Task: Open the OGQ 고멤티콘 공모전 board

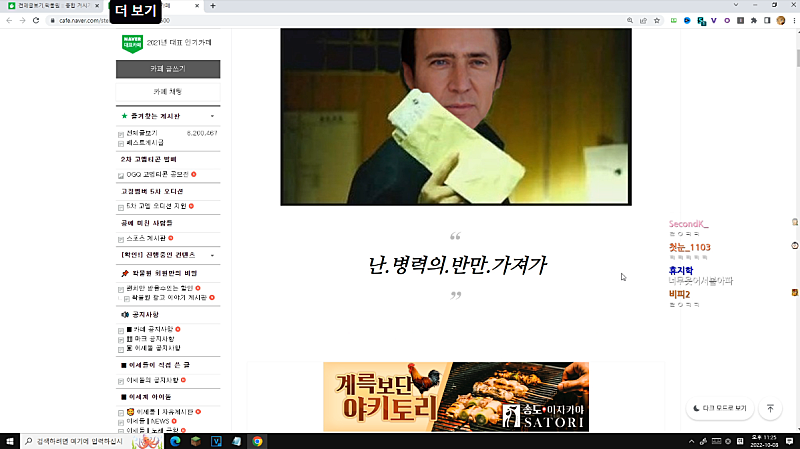Action: 157,174
